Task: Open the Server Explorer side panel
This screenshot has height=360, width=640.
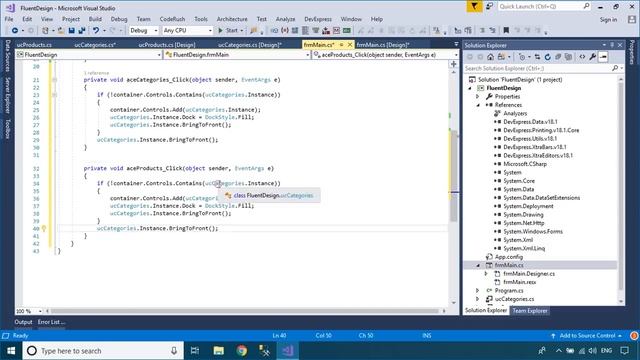Action: 7,95
